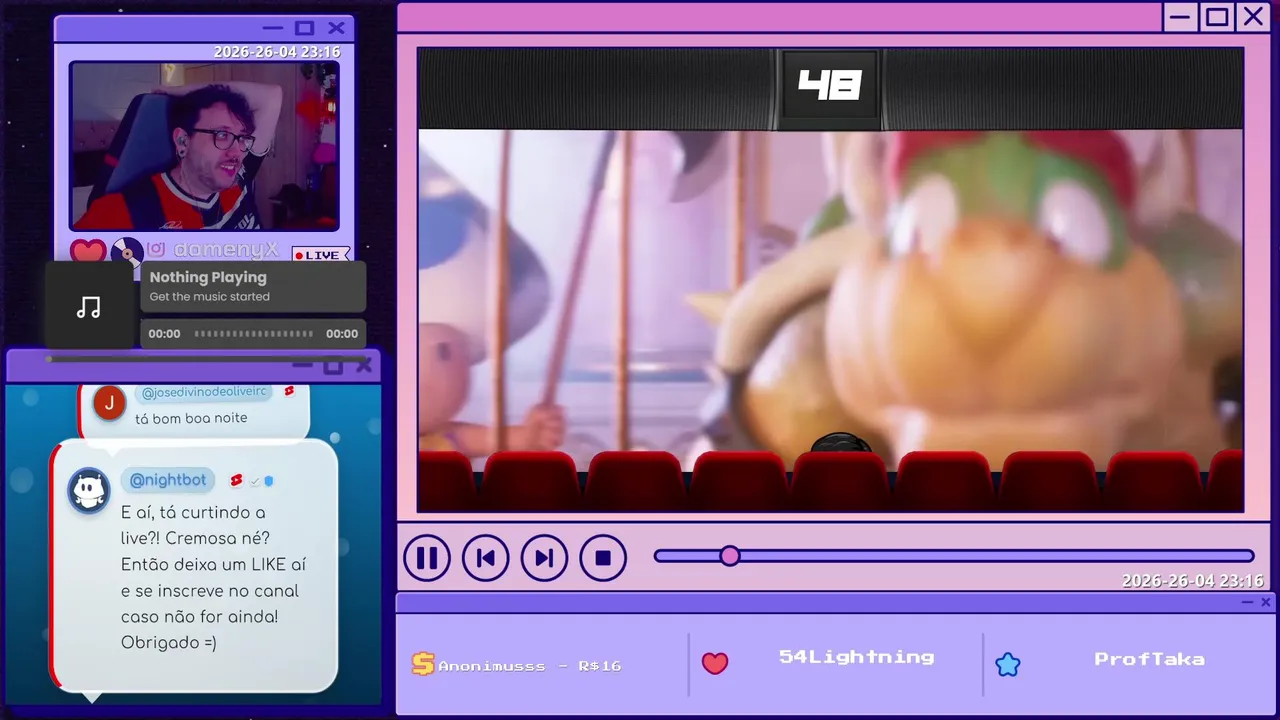This screenshot has height=720, width=1280.
Task: Click the heart icon beside 54Lightning
Action: pos(715,663)
